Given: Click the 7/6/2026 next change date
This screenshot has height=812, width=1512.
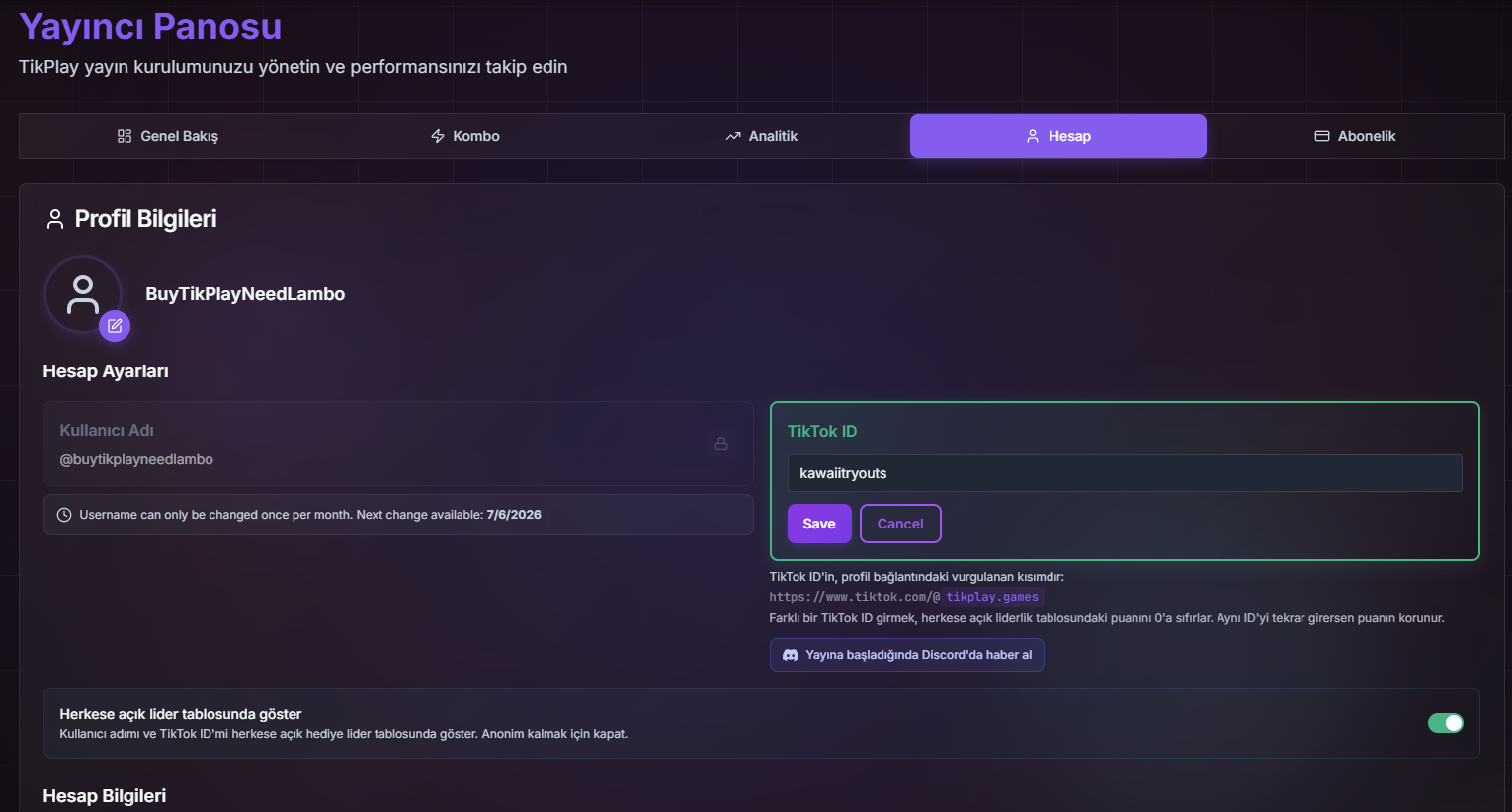Looking at the screenshot, I should (x=514, y=515).
